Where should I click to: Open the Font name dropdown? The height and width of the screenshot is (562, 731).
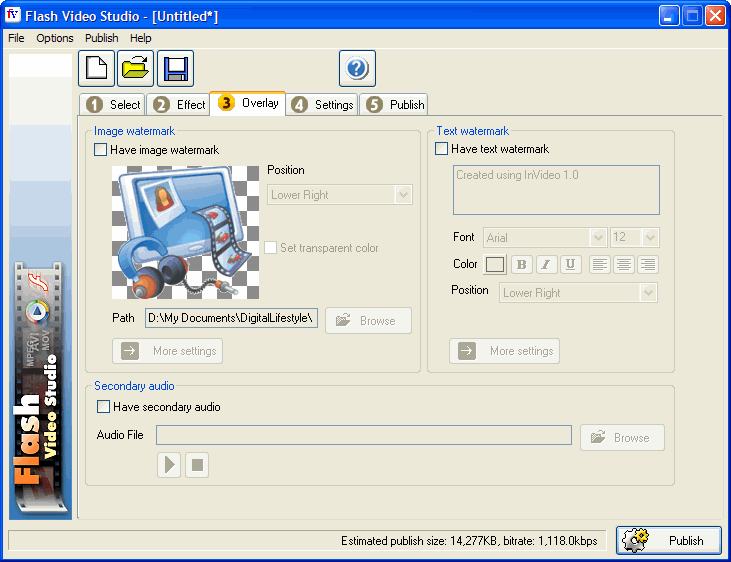click(x=545, y=237)
